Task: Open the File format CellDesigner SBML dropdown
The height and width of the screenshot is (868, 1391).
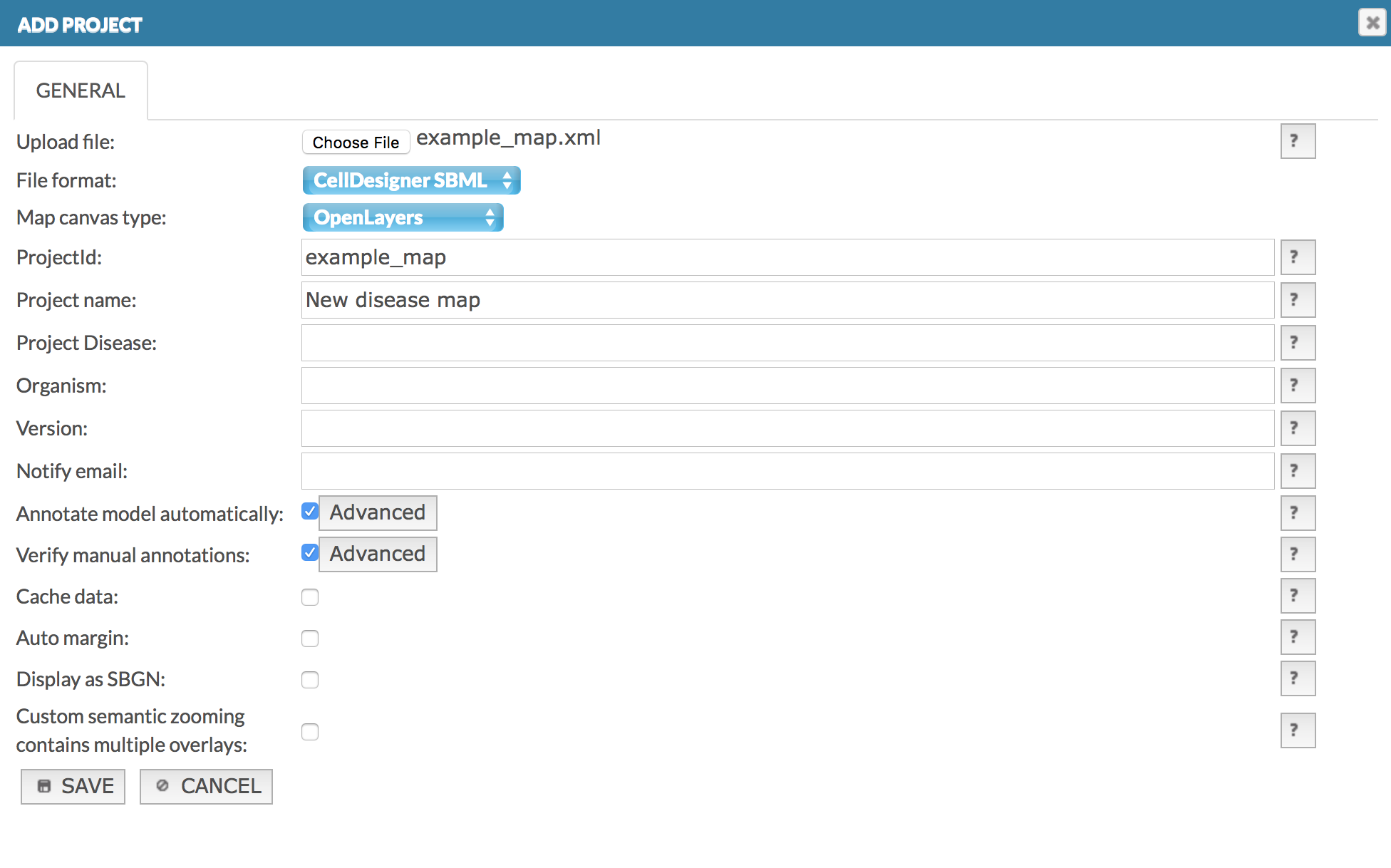Action: tap(411, 180)
